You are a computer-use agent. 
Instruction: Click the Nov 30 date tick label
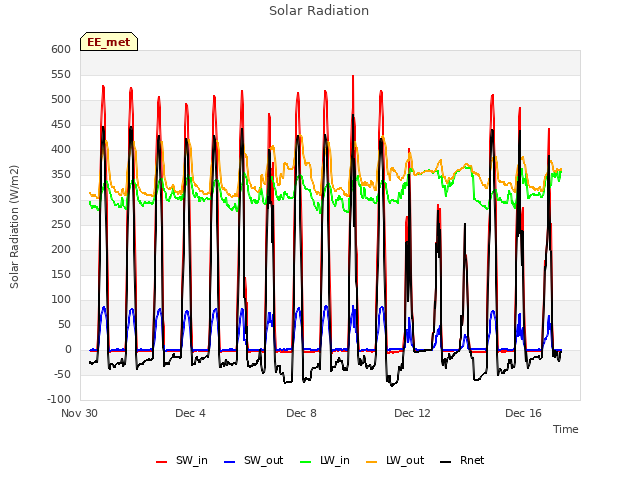(79, 413)
